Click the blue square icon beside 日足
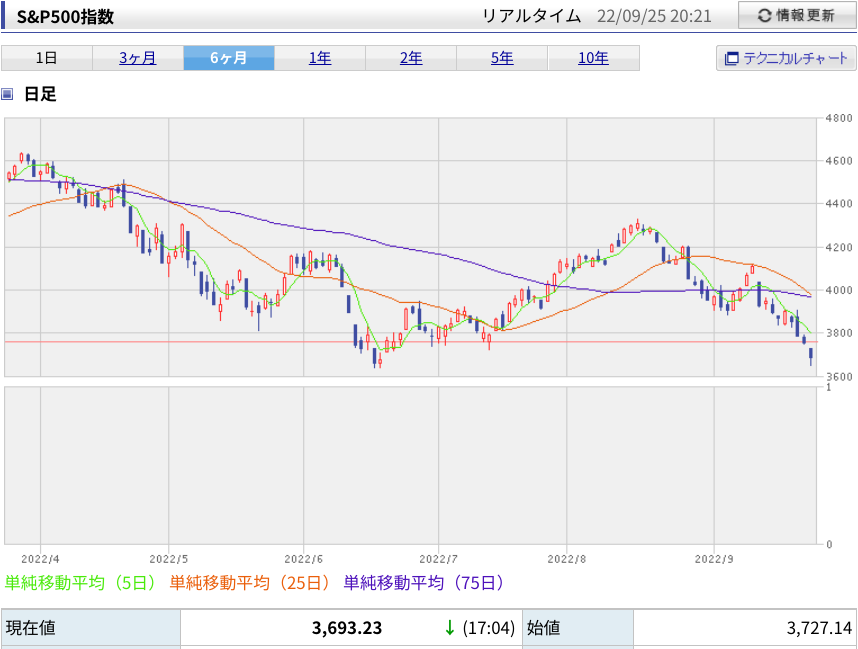Screen dimensions: 858x649 click(7, 94)
